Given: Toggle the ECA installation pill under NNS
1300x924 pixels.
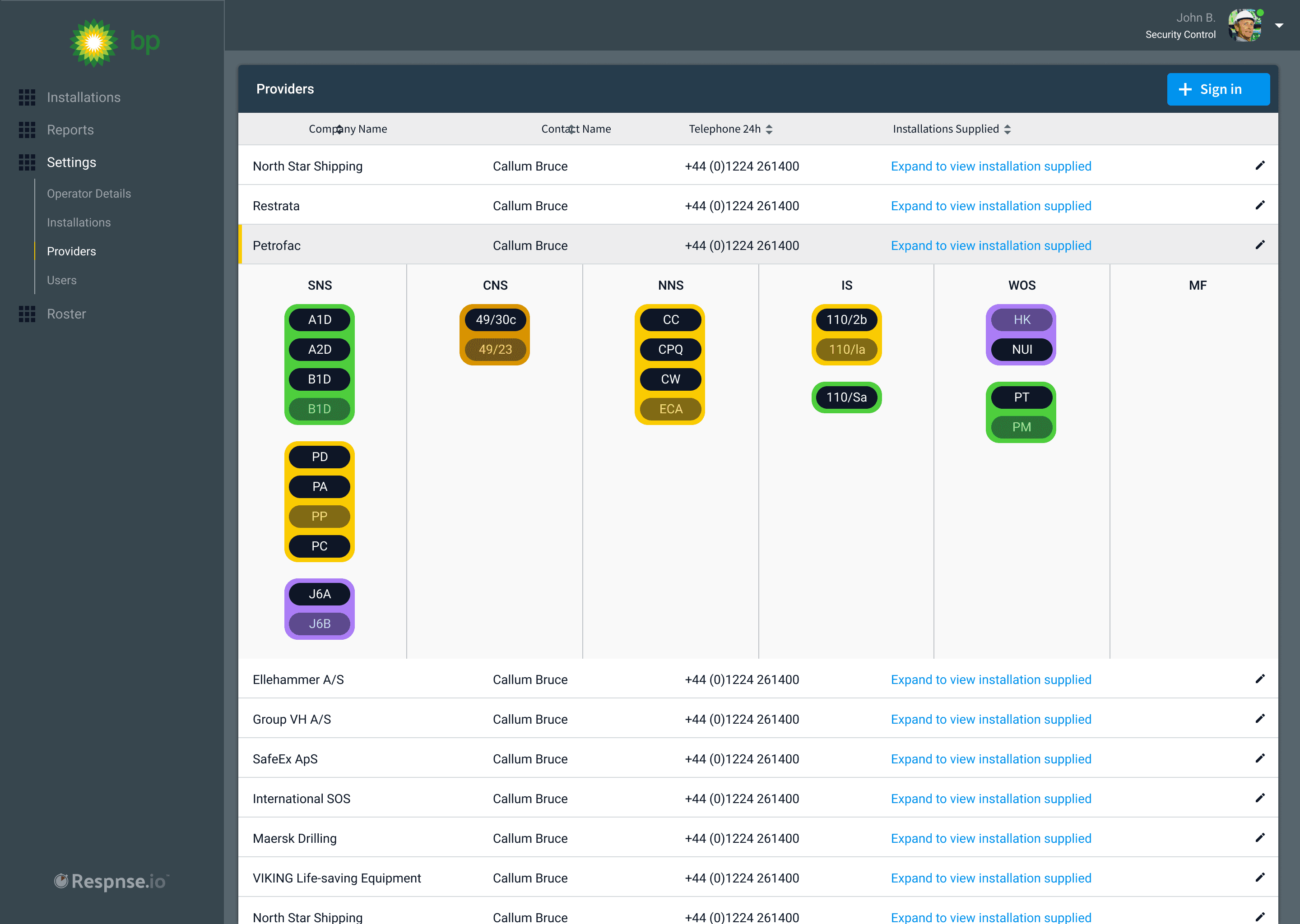Looking at the screenshot, I should [670, 409].
